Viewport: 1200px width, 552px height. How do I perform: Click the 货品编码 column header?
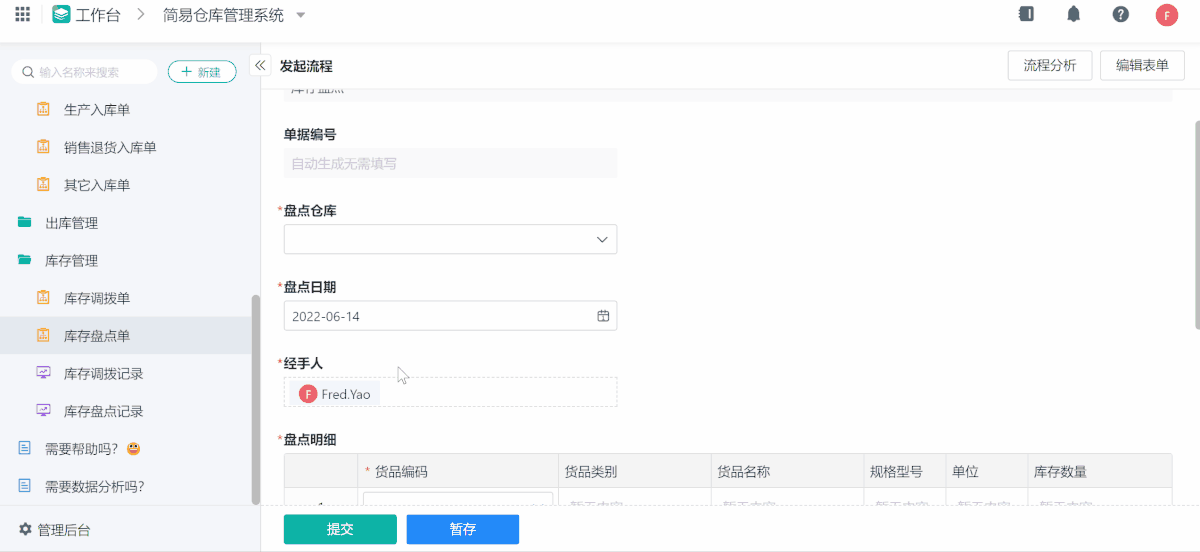(458, 471)
